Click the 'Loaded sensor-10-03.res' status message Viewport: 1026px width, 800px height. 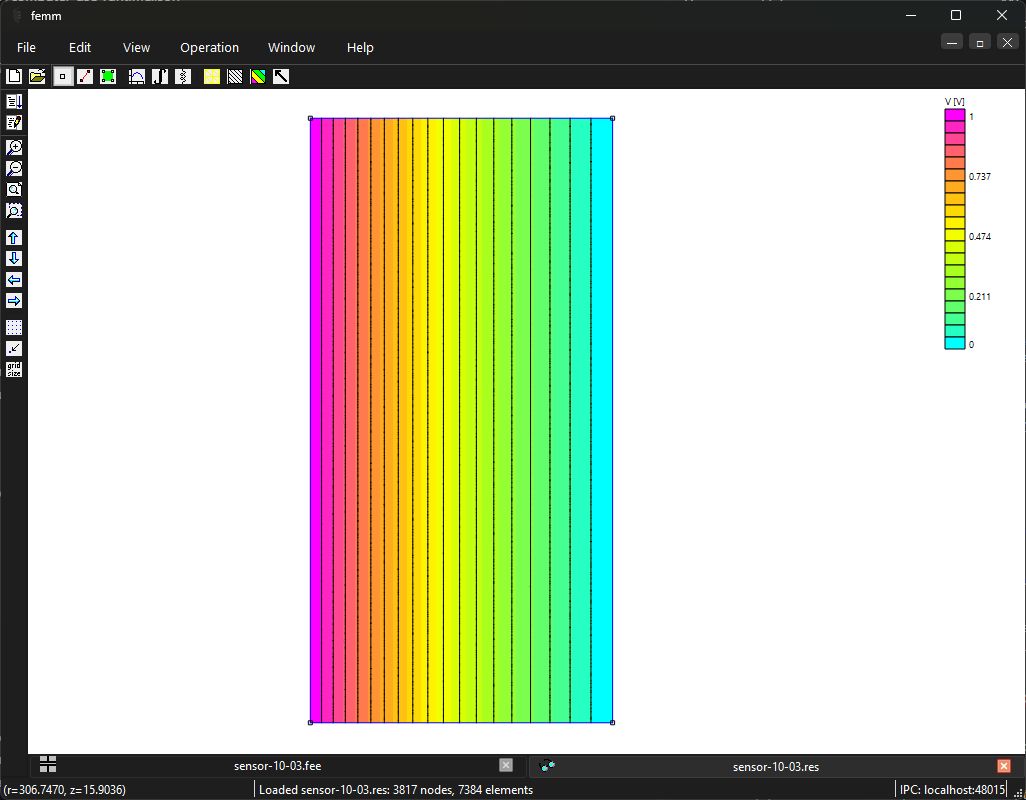[396, 790]
